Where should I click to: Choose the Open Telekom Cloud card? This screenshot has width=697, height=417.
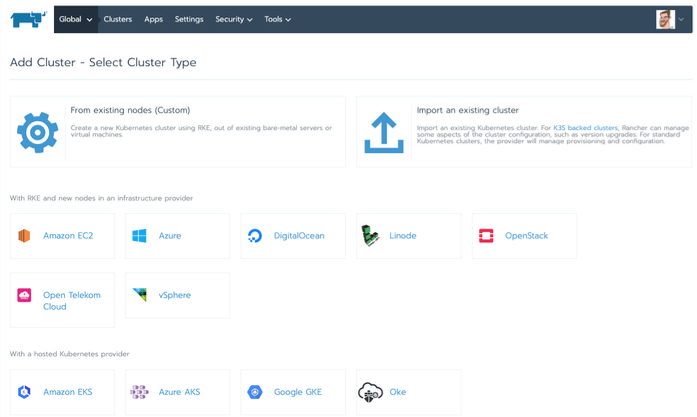[62, 300]
